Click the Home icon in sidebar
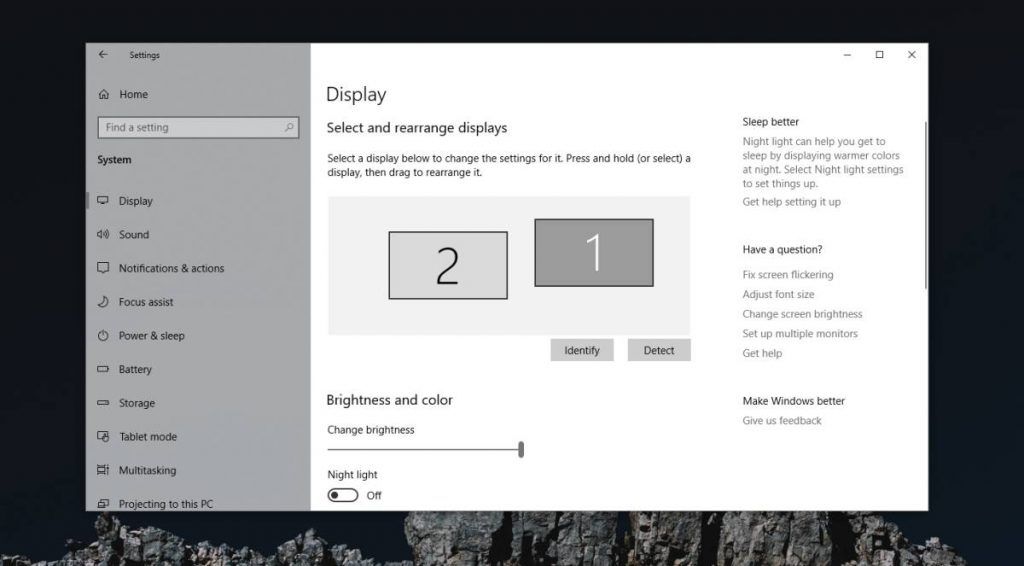 click(103, 94)
